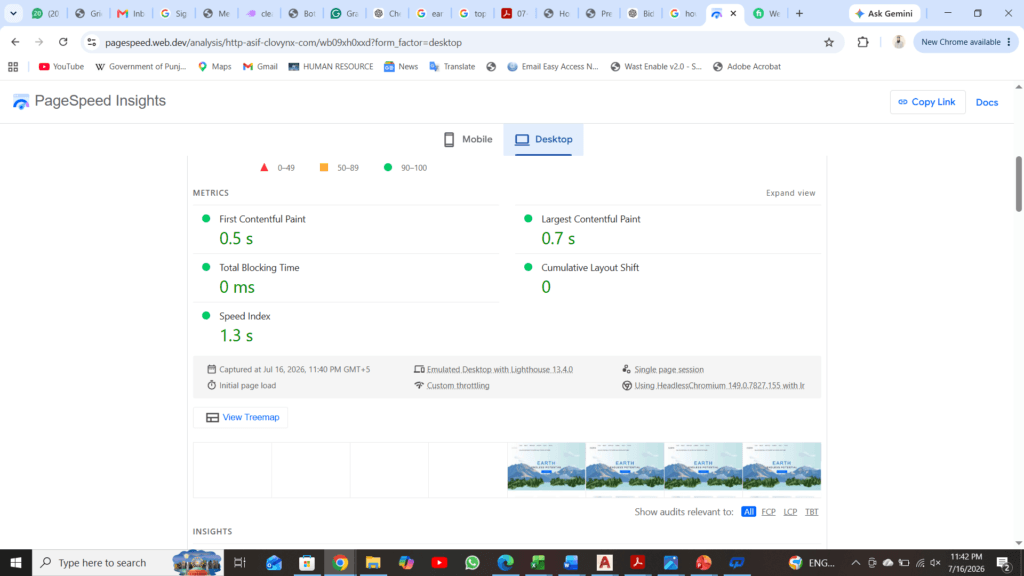Close the active PageSpeed tab
Image resolution: width=1024 pixels, height=576 pixels.
pyautogui.click(x=733, y=13)
